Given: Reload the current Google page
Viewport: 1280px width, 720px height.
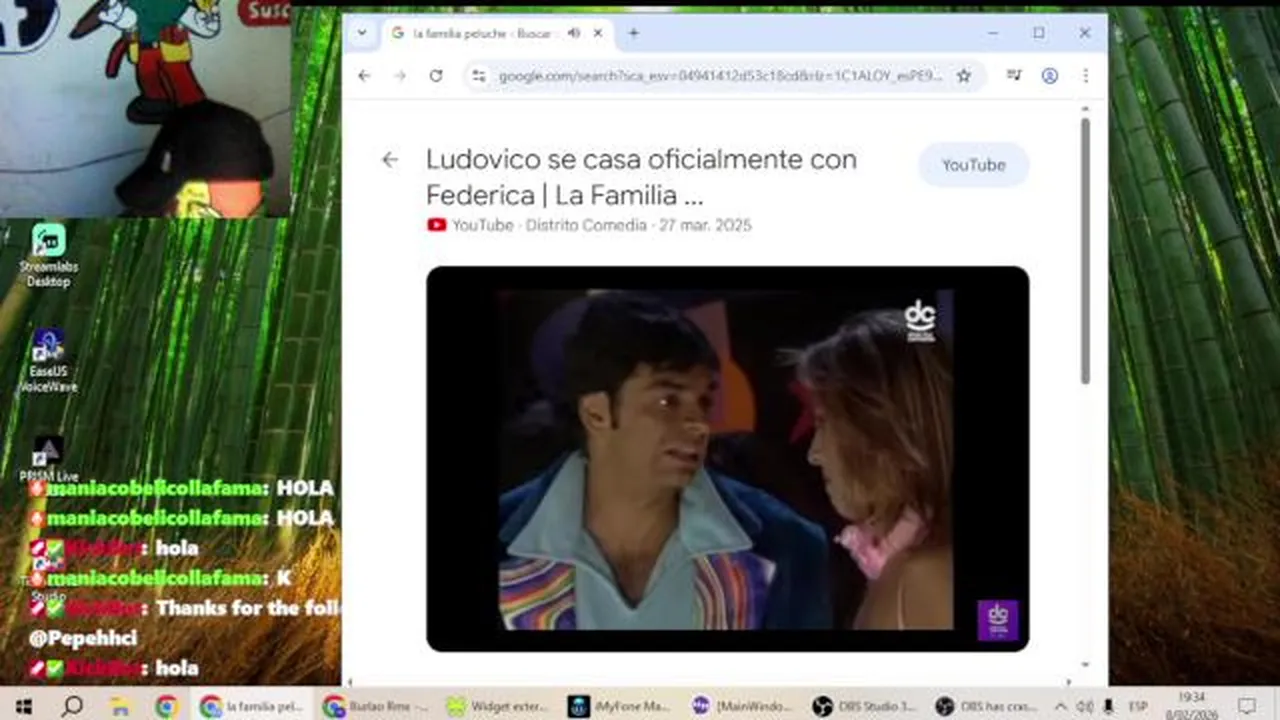Looking at the screenshot, I should [x=436, y=75].
